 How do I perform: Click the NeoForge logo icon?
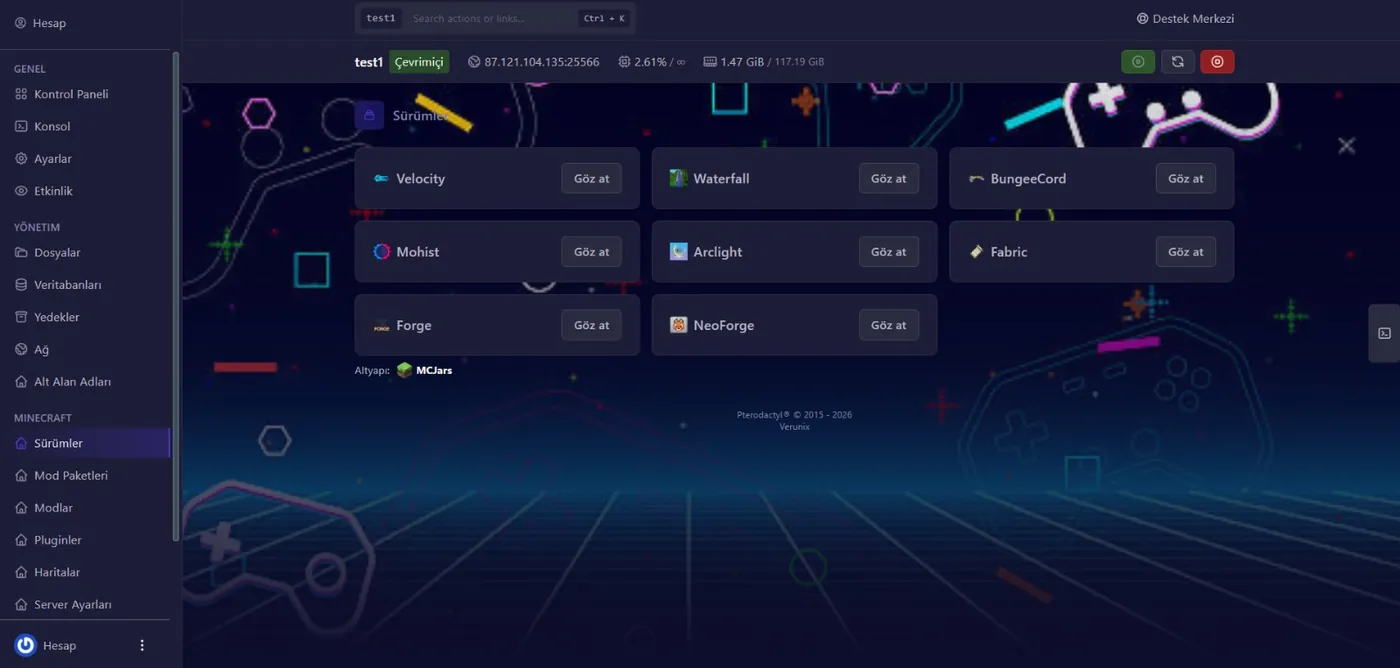point(678,325)
